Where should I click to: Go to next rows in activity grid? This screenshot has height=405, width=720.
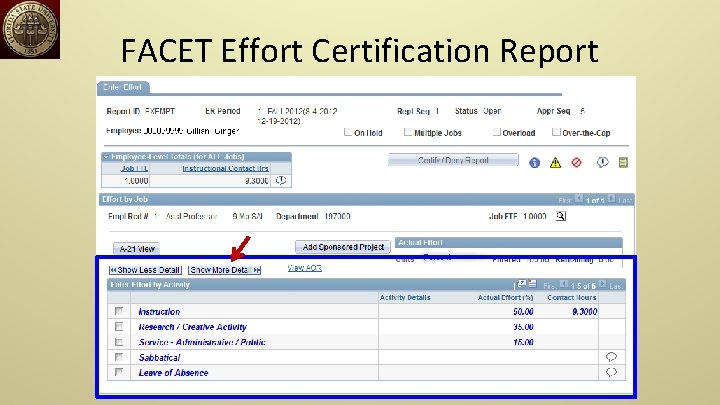(602, 284)
